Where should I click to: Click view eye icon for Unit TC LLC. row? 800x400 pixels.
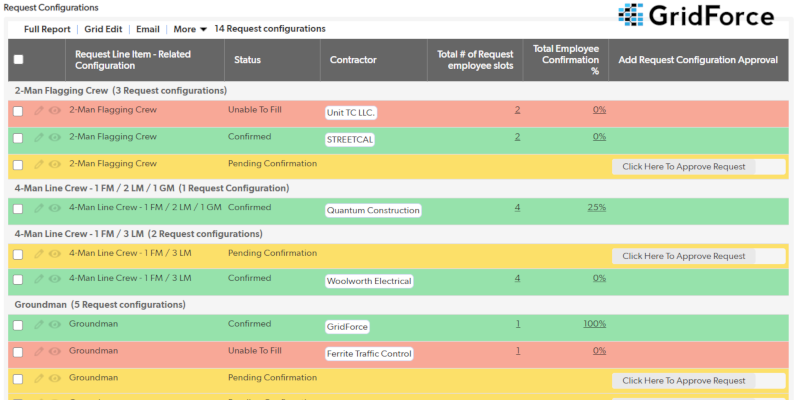click(x=55, y=110)
